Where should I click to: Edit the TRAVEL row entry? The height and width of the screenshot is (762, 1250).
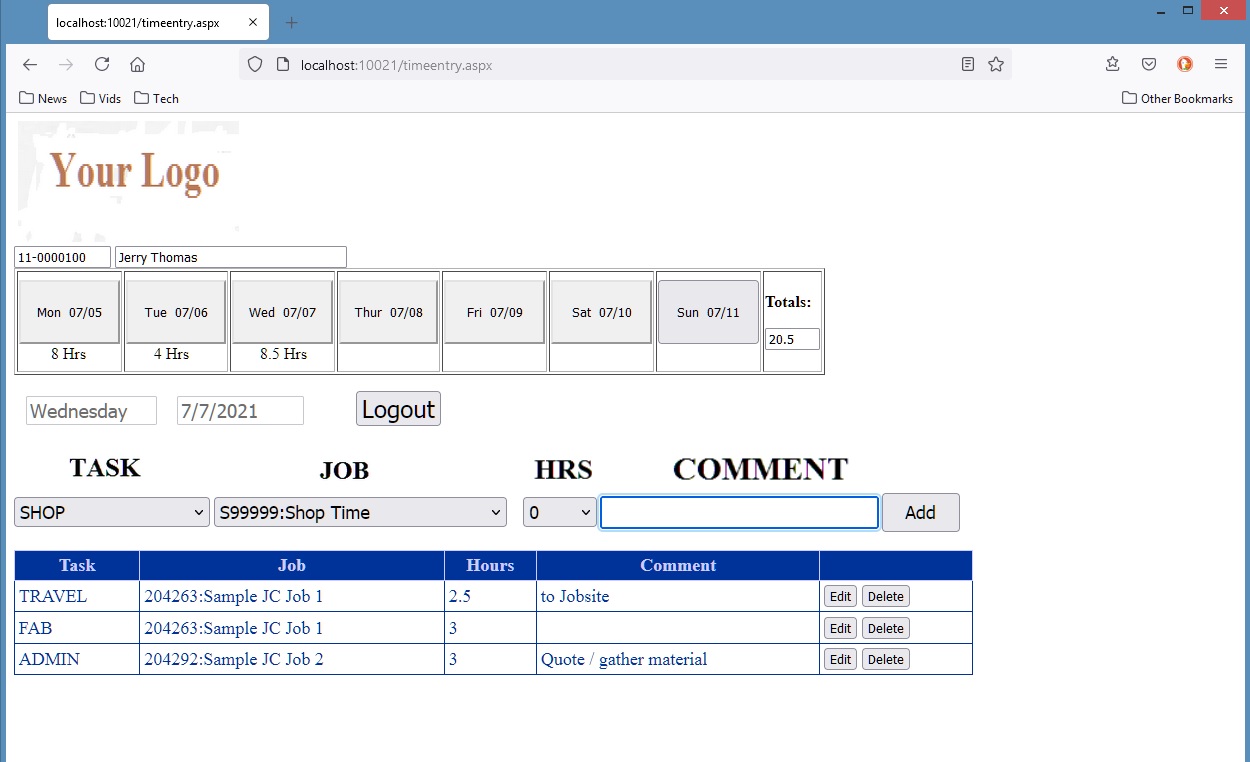click(840, 596)
